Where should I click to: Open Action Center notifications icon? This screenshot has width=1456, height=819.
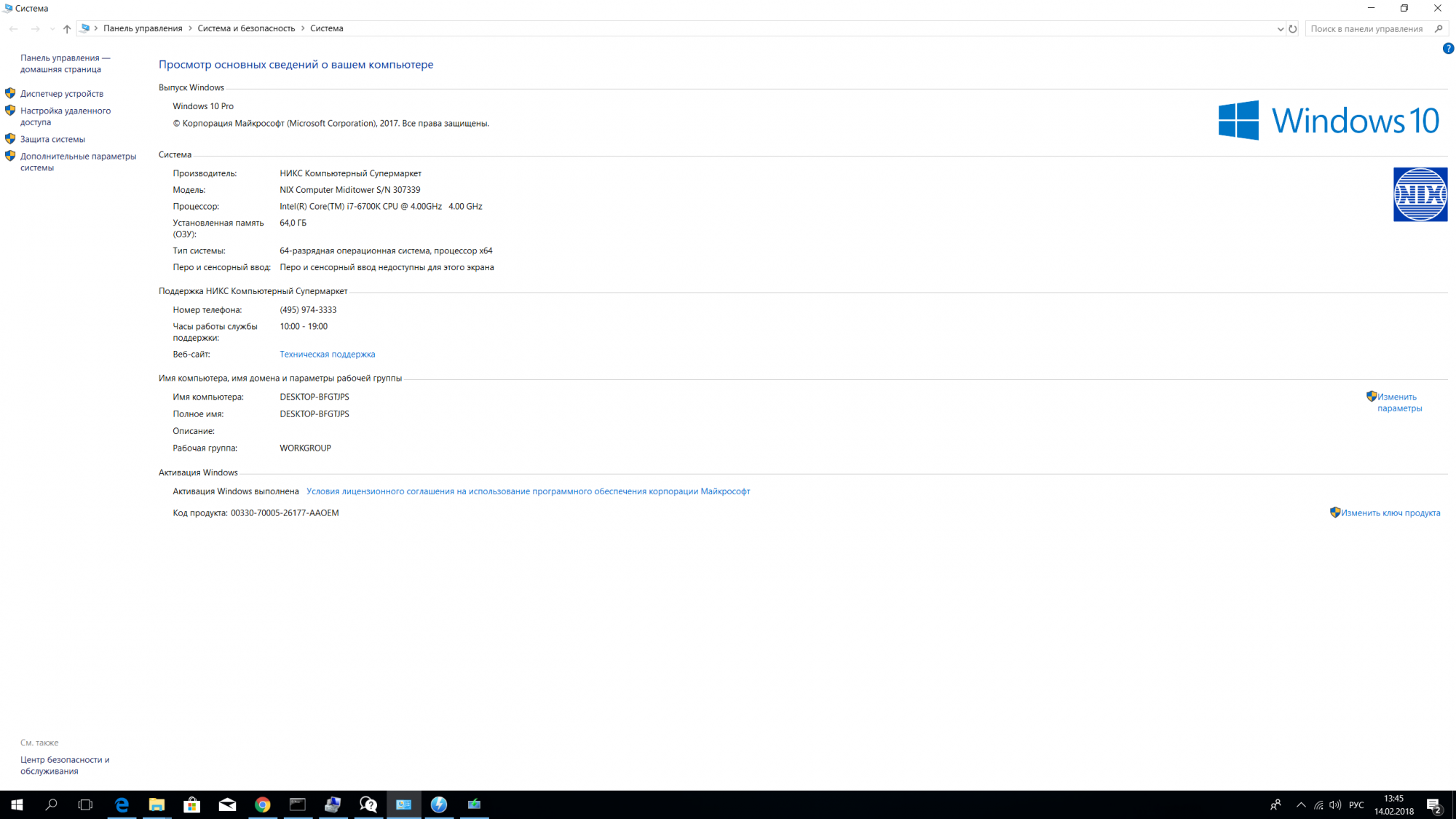click(1434, 805)
